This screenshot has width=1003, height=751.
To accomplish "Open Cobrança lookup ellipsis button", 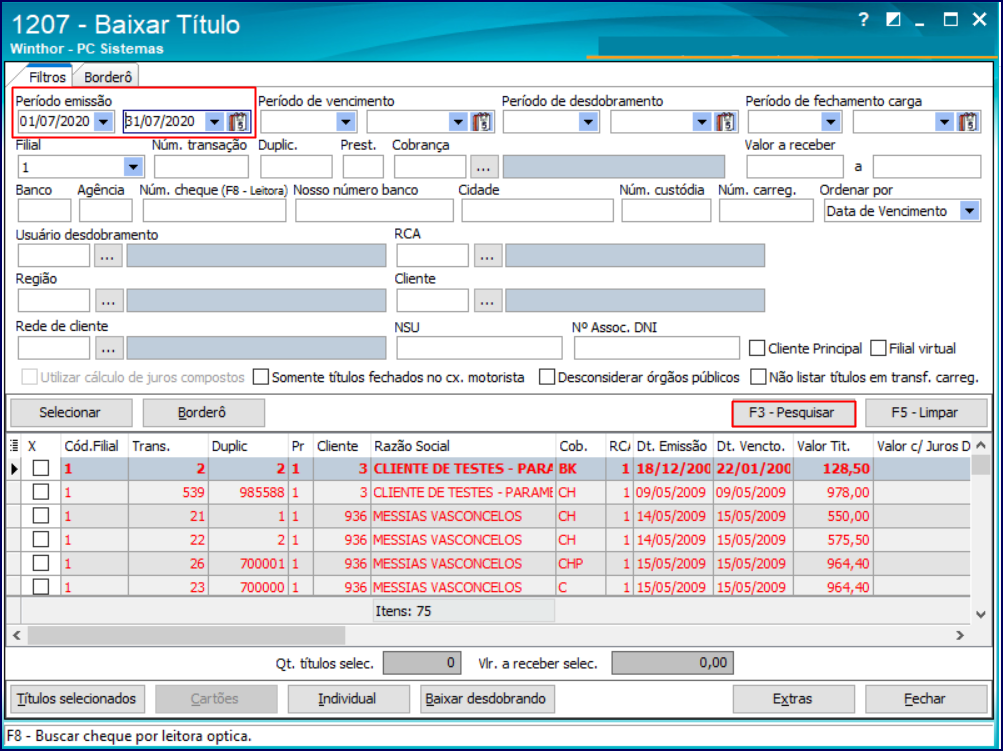I will click(x=484, y=167).
